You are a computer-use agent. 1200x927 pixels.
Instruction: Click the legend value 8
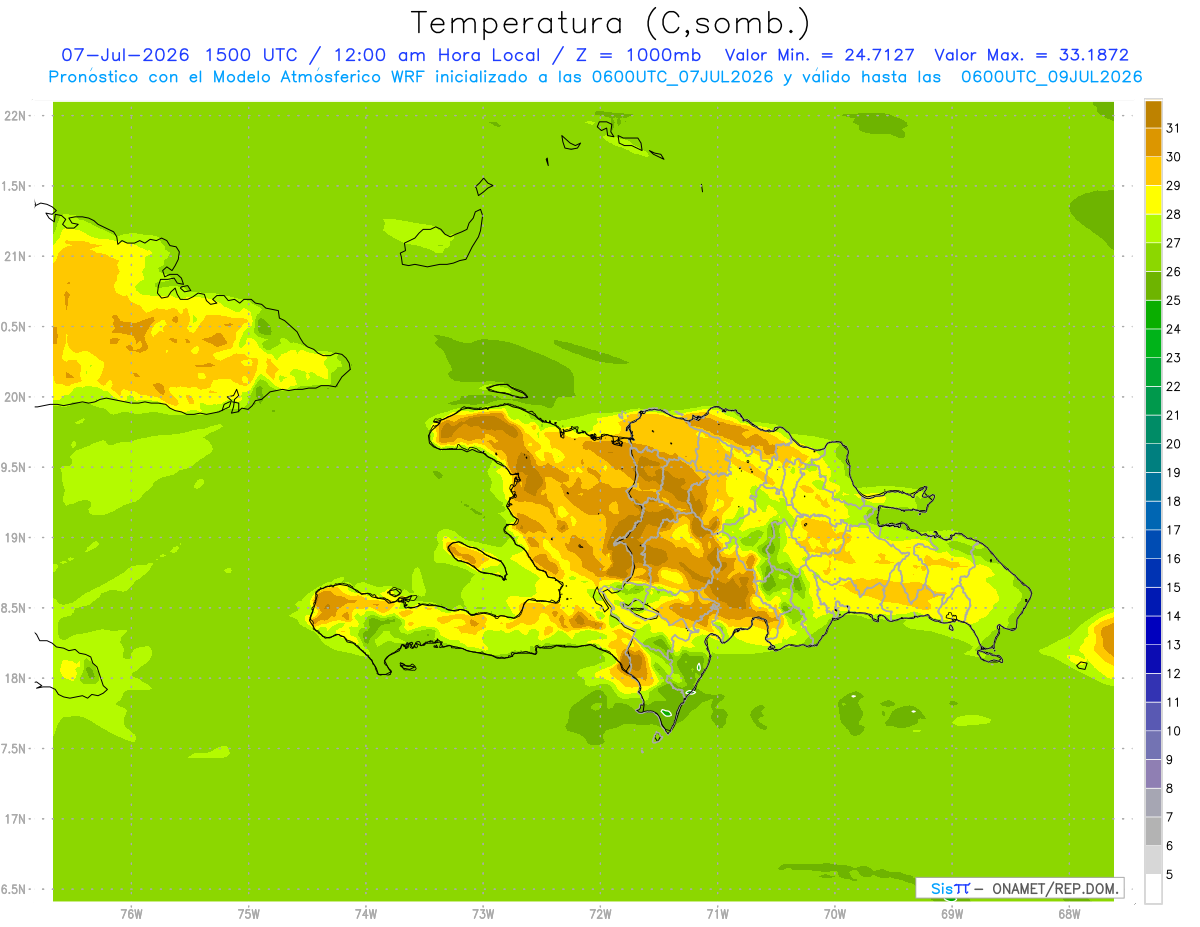coord(1170,788)
